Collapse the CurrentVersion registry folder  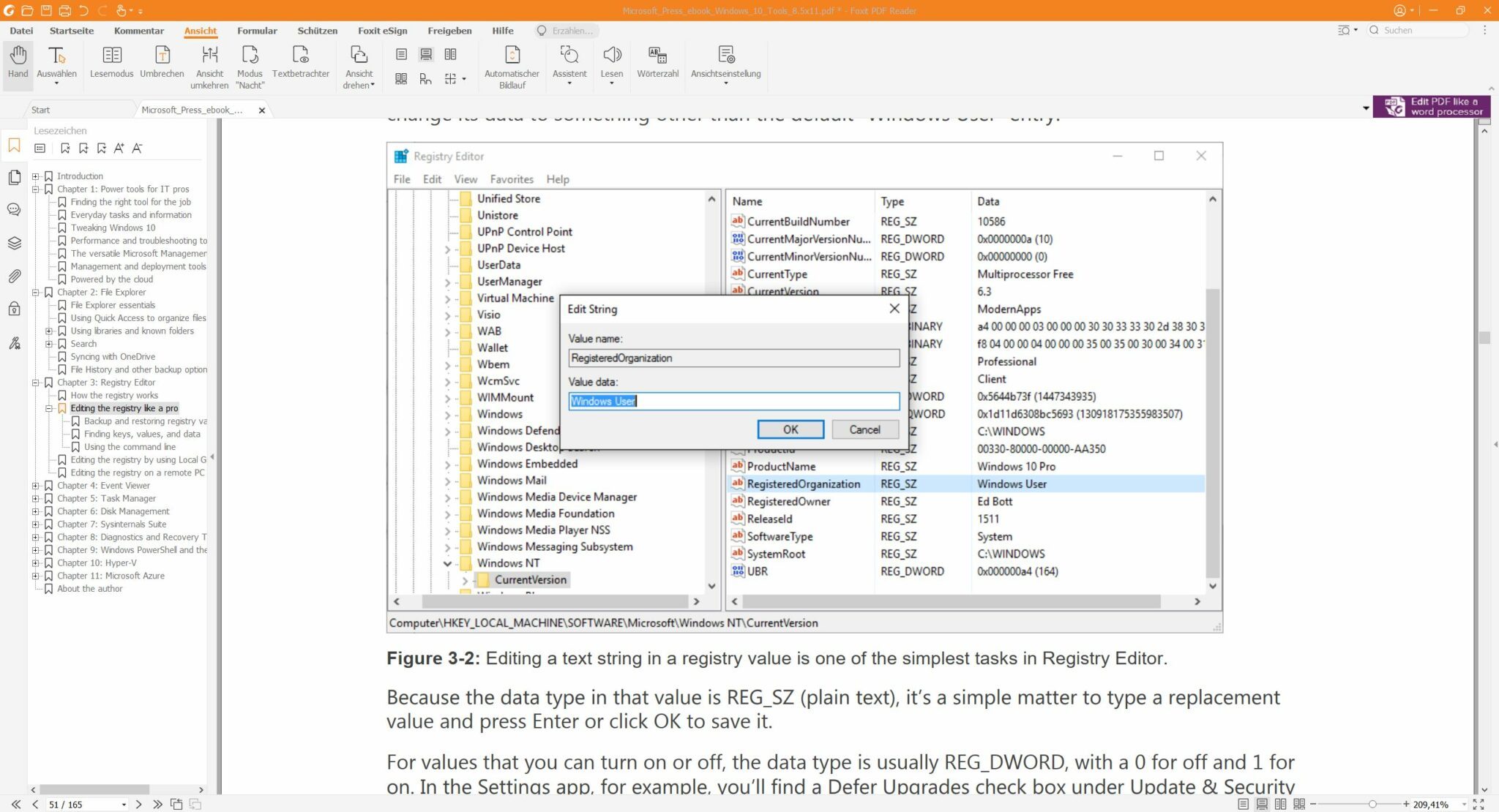(463, 579)
